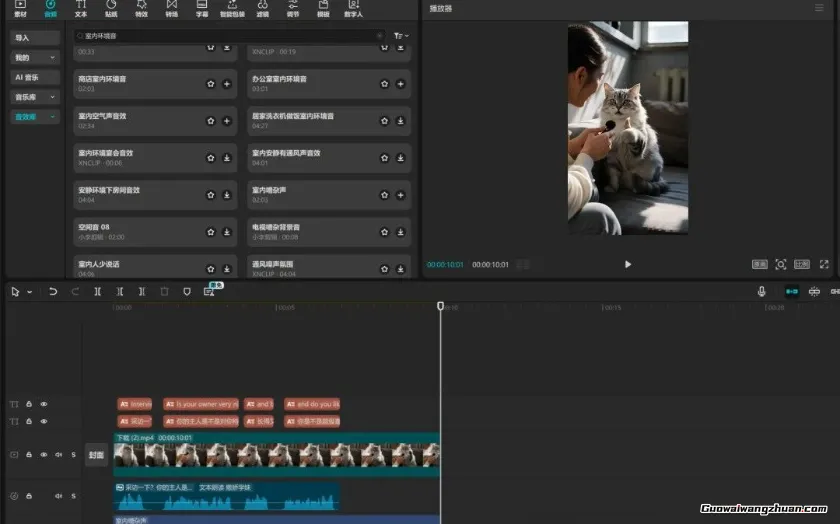Favorite the 空间音 08 sound
The width and height of the screenshot is (840, 524).
(211, 232)
